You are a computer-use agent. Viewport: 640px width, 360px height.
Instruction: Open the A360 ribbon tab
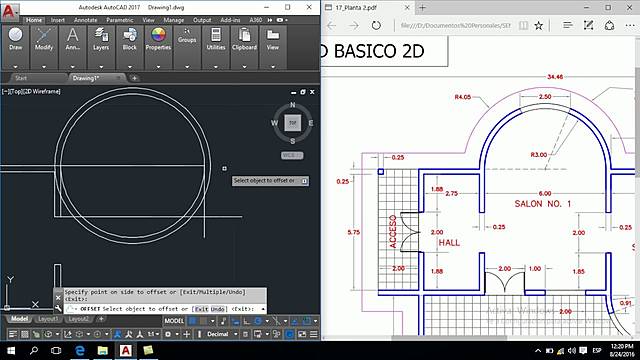256,20
